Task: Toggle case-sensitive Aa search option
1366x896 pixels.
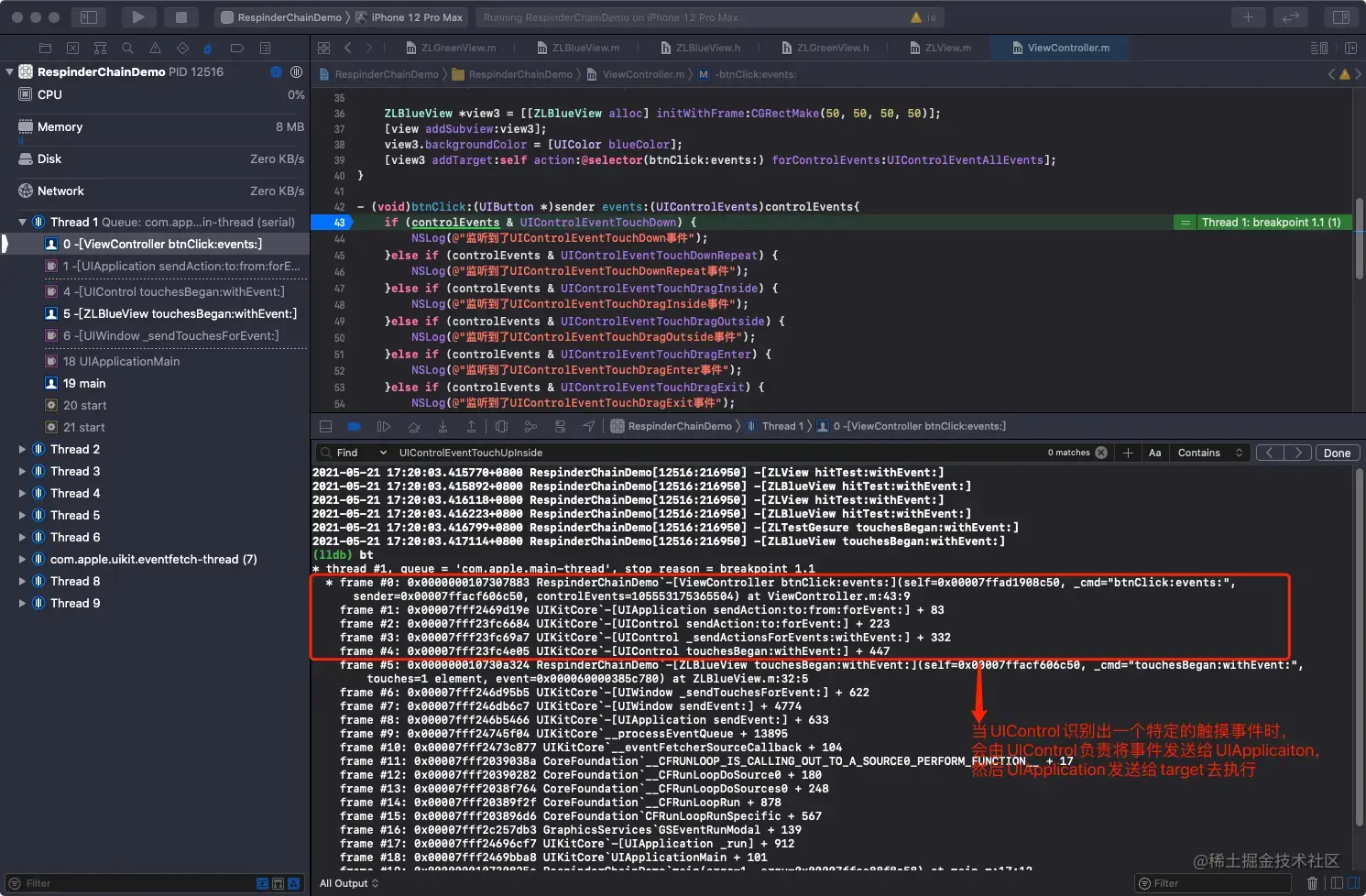Action: point(1154,453)
